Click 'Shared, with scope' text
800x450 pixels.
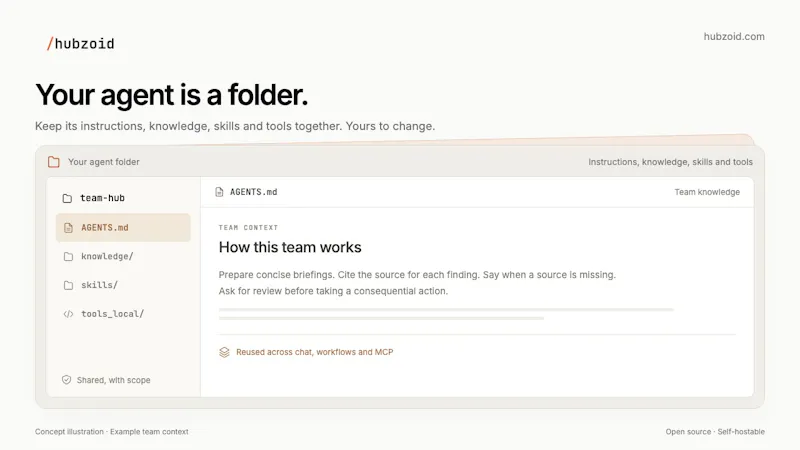[113, 380]
